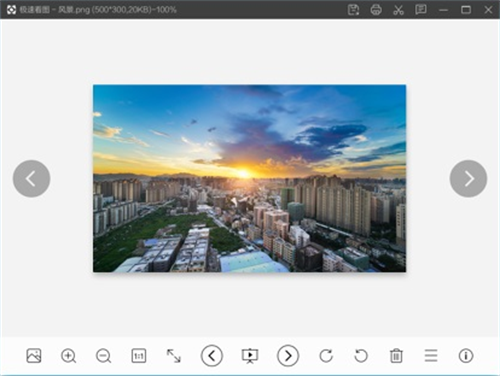Click the app logo icon in title bar
500x376 pixels.
pos(11,9)
